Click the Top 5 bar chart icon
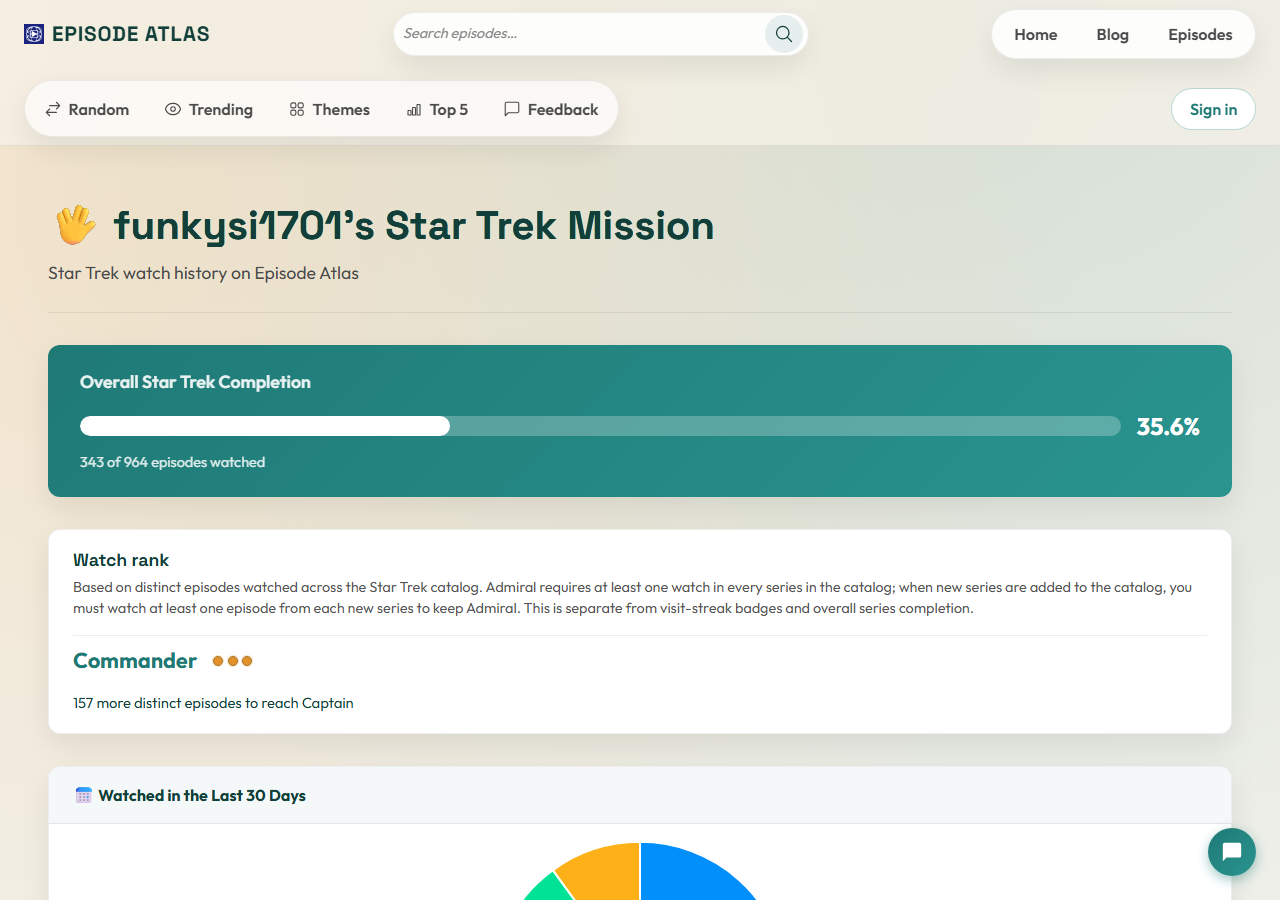Image resolution: width=1280 pixels, height=900 pixels. 414,109
